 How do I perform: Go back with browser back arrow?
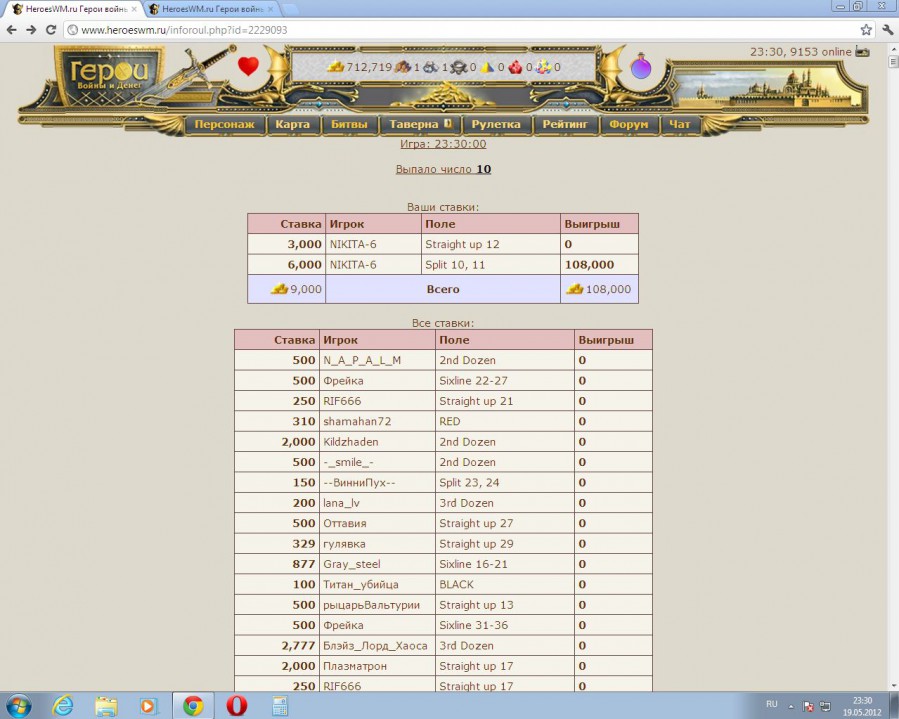click(11, 30)
